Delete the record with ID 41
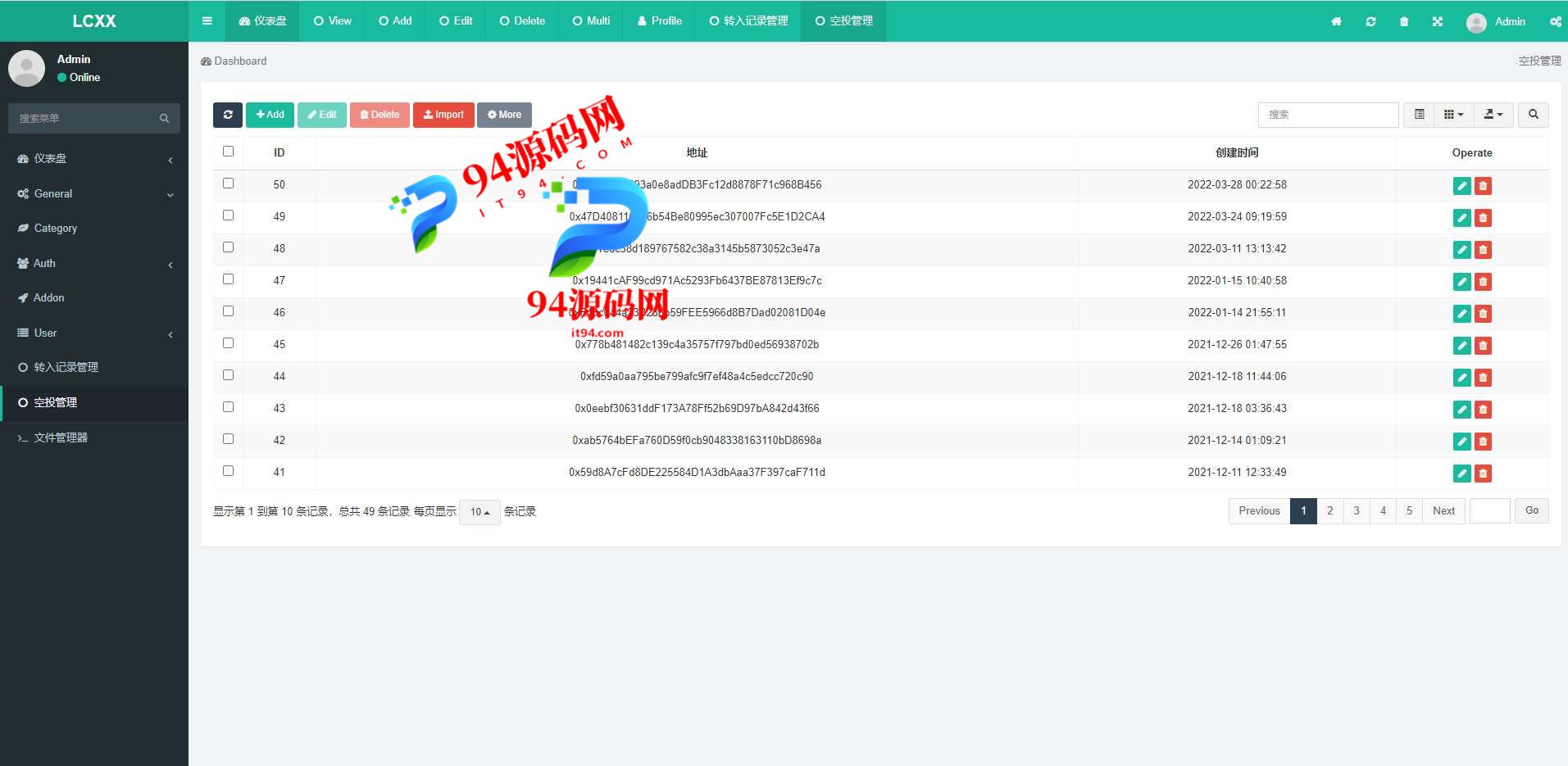The height and width of the screenshot is (766, 1568). click(x=1483, y=474)
